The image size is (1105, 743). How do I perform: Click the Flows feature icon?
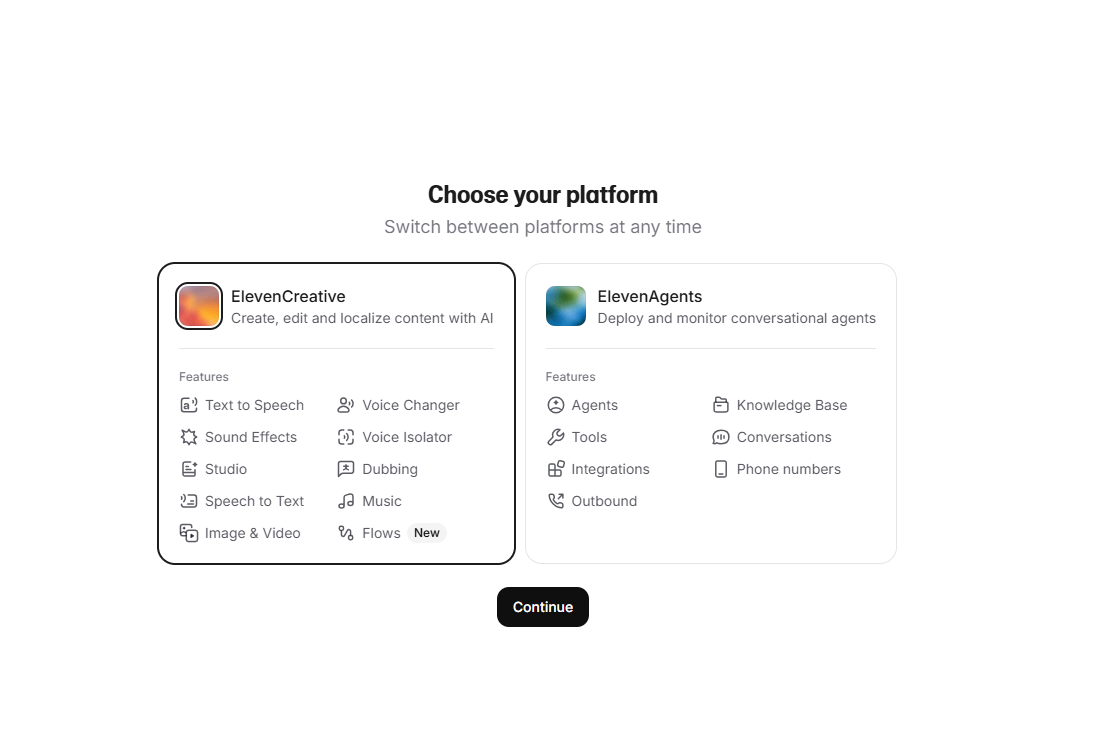pyautogui.click(x=346, y=533)
